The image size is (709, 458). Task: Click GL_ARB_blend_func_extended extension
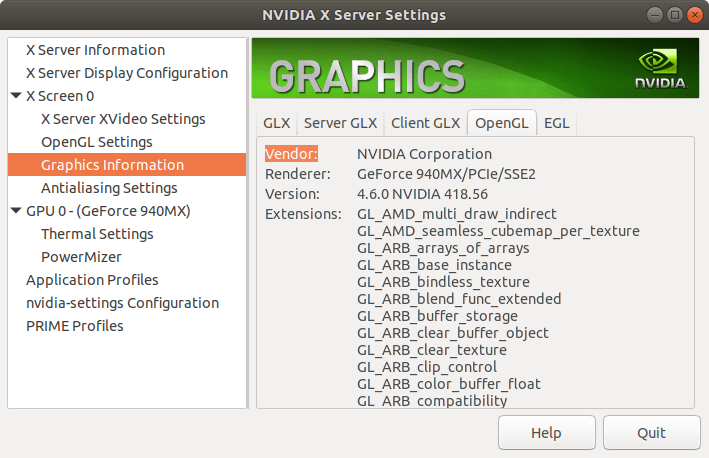coord(459,299)
